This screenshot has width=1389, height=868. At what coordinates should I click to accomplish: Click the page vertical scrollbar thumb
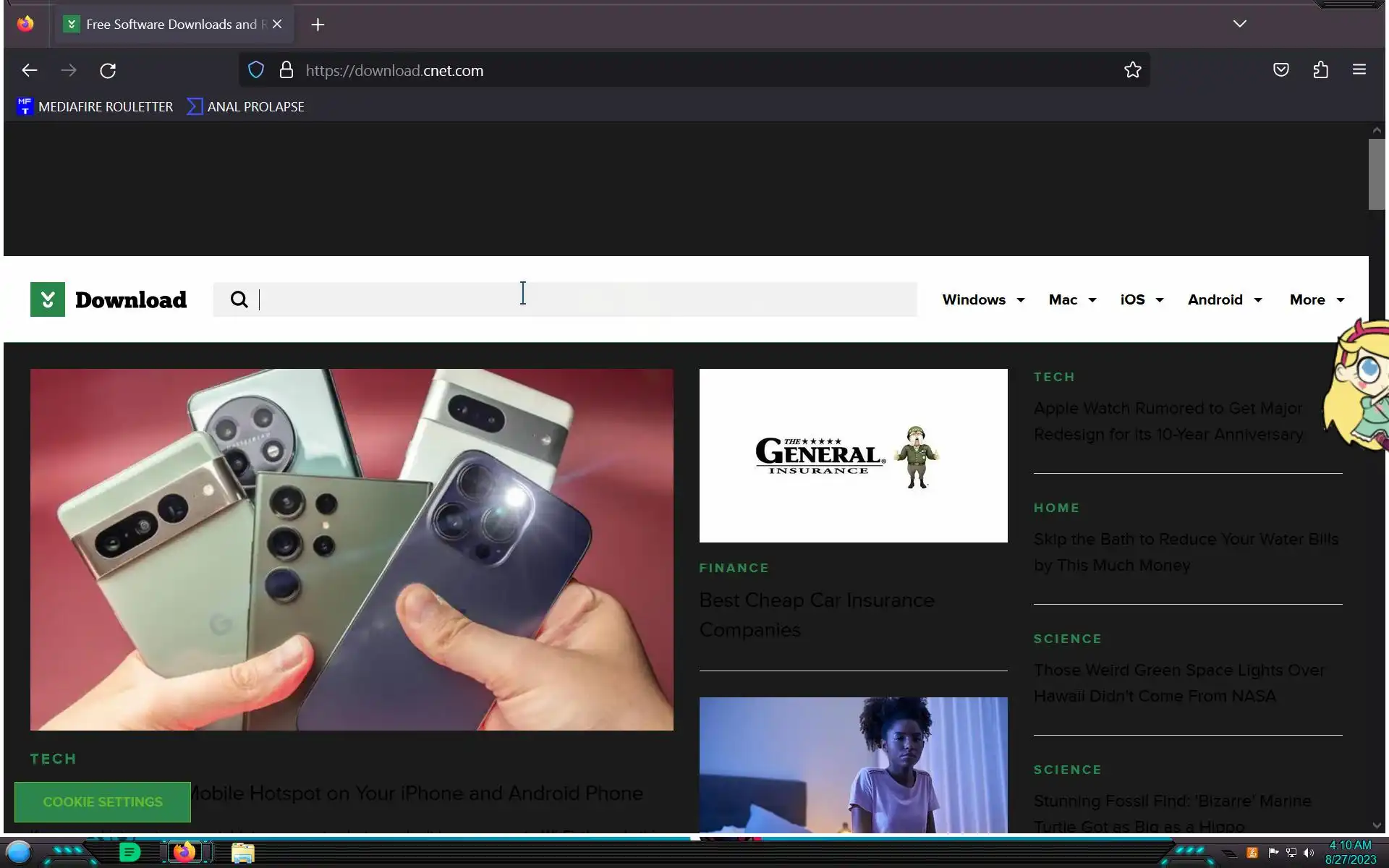[x=1376, y=174]
